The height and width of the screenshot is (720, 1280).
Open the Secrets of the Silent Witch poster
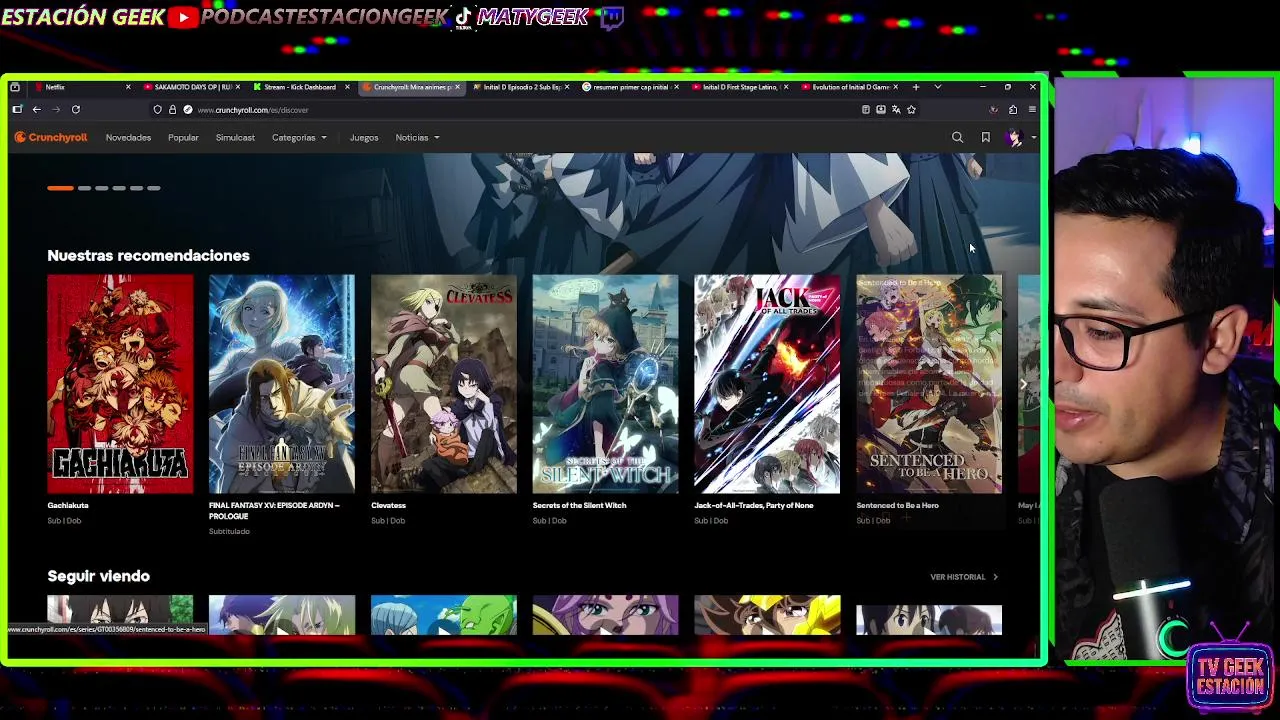pyautogui.click(x=605, y=384)
